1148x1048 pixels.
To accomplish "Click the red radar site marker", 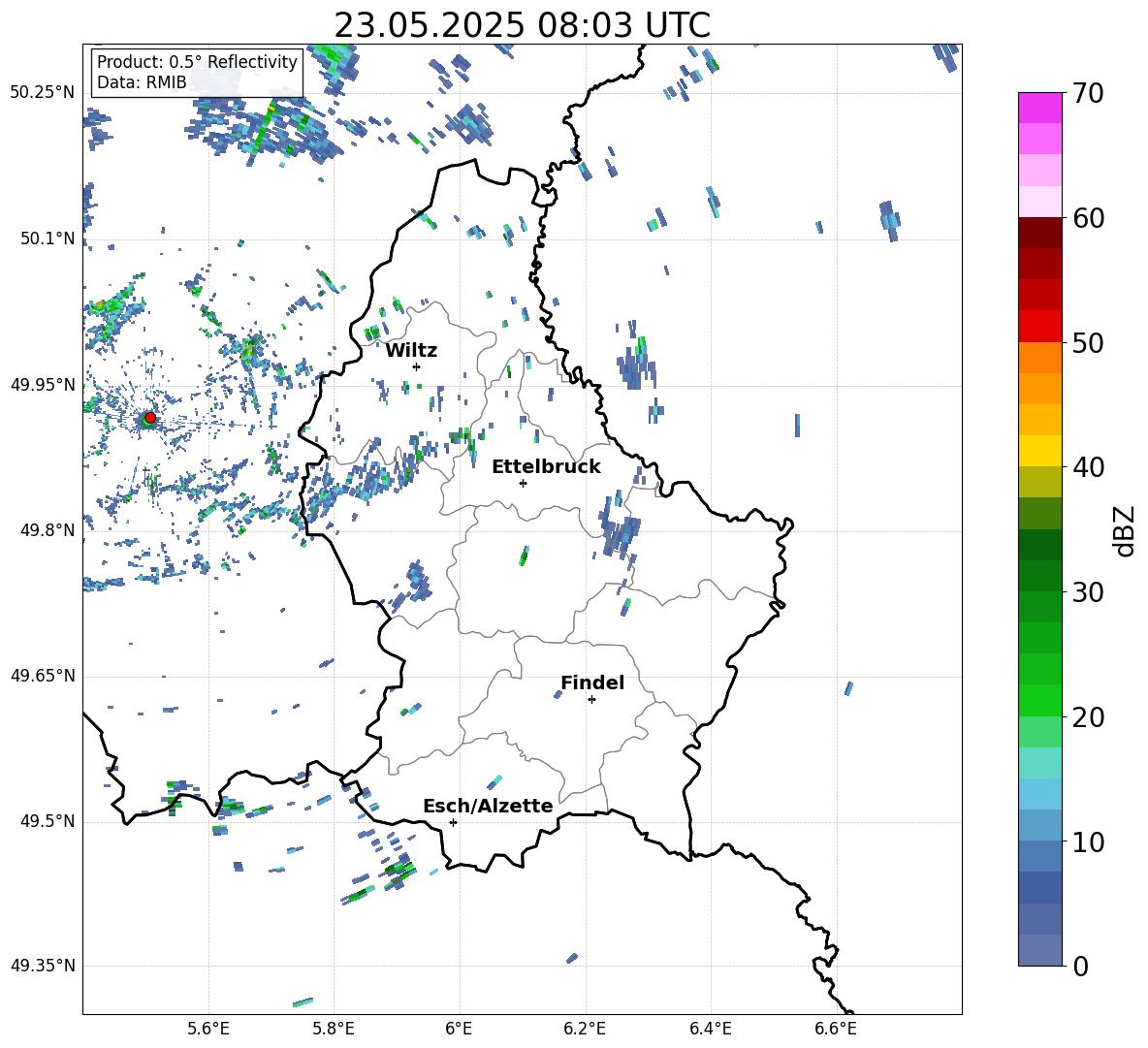I will tap(150, 418).
